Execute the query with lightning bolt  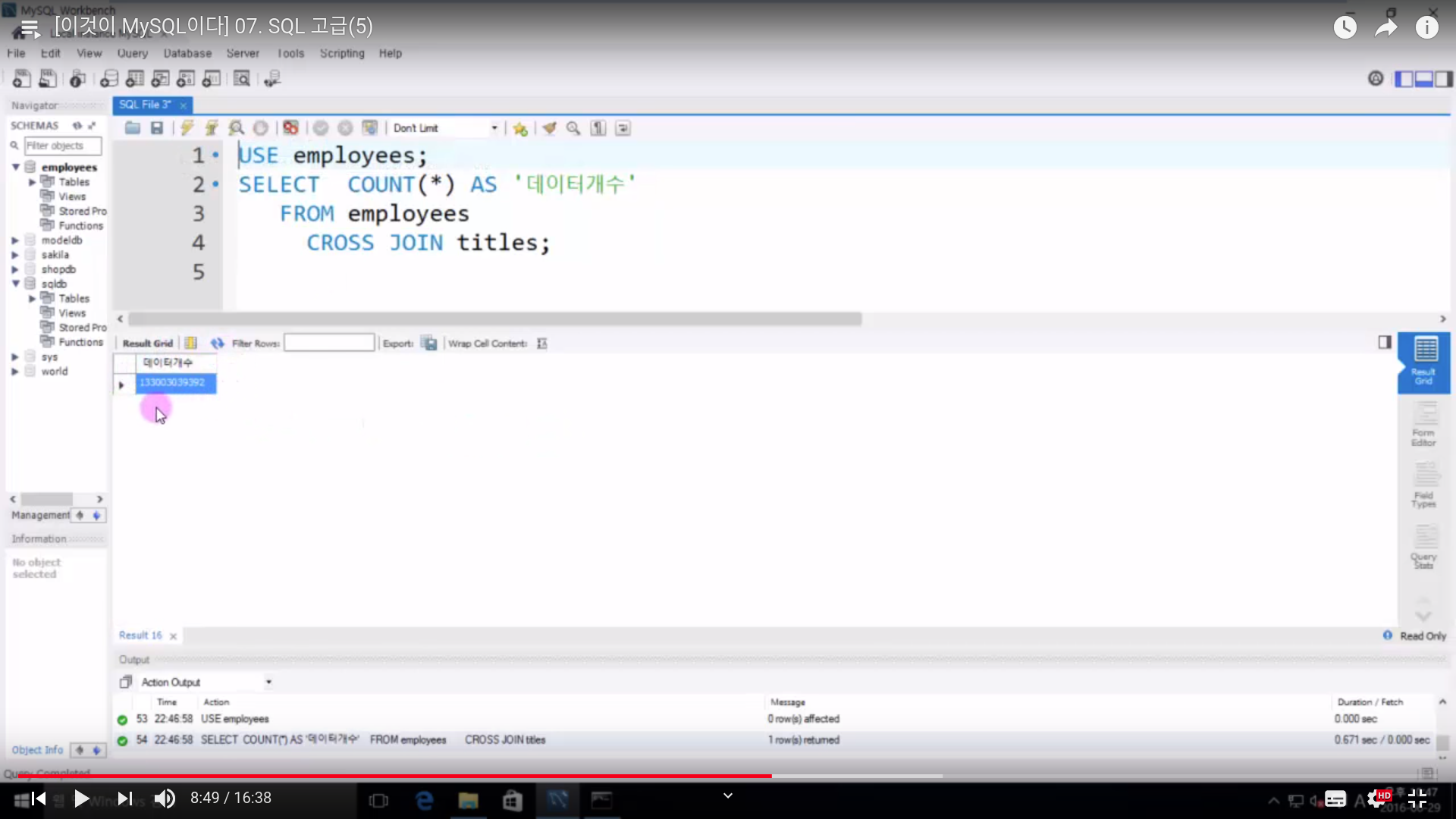pyautogui.click(x=187, y=128)
